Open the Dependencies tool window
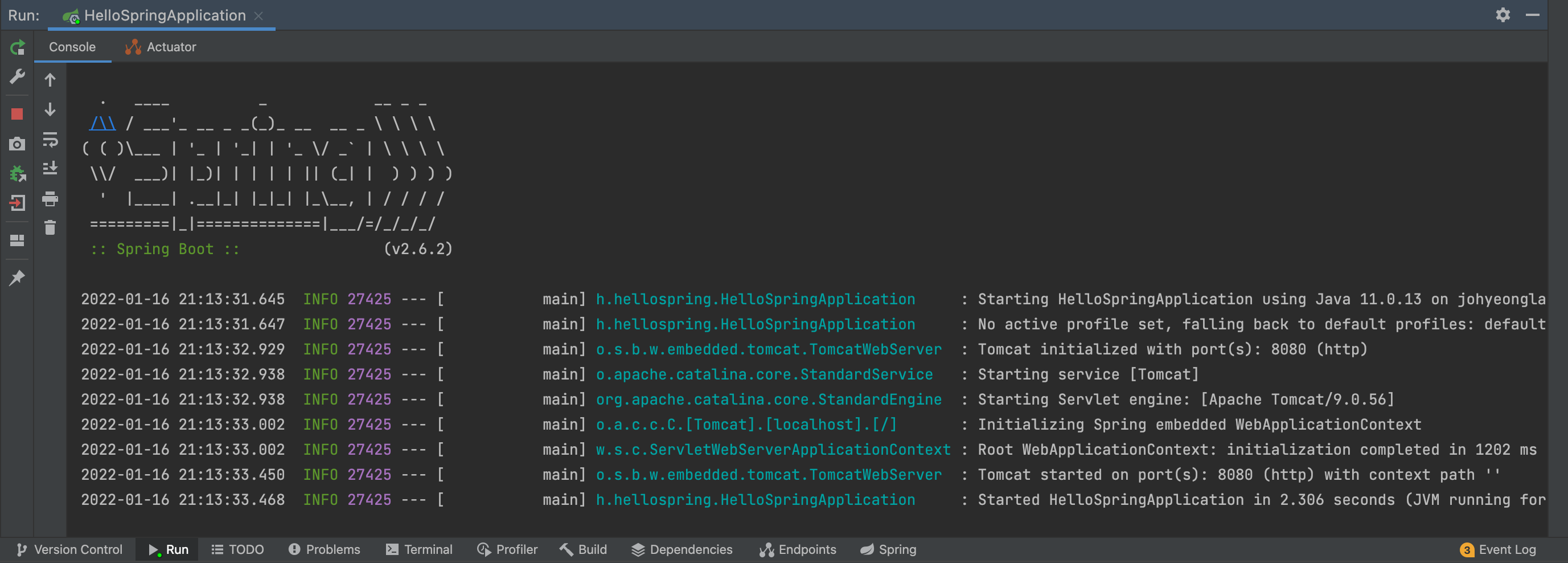The image size is (1568, 563). click(682, 549)
